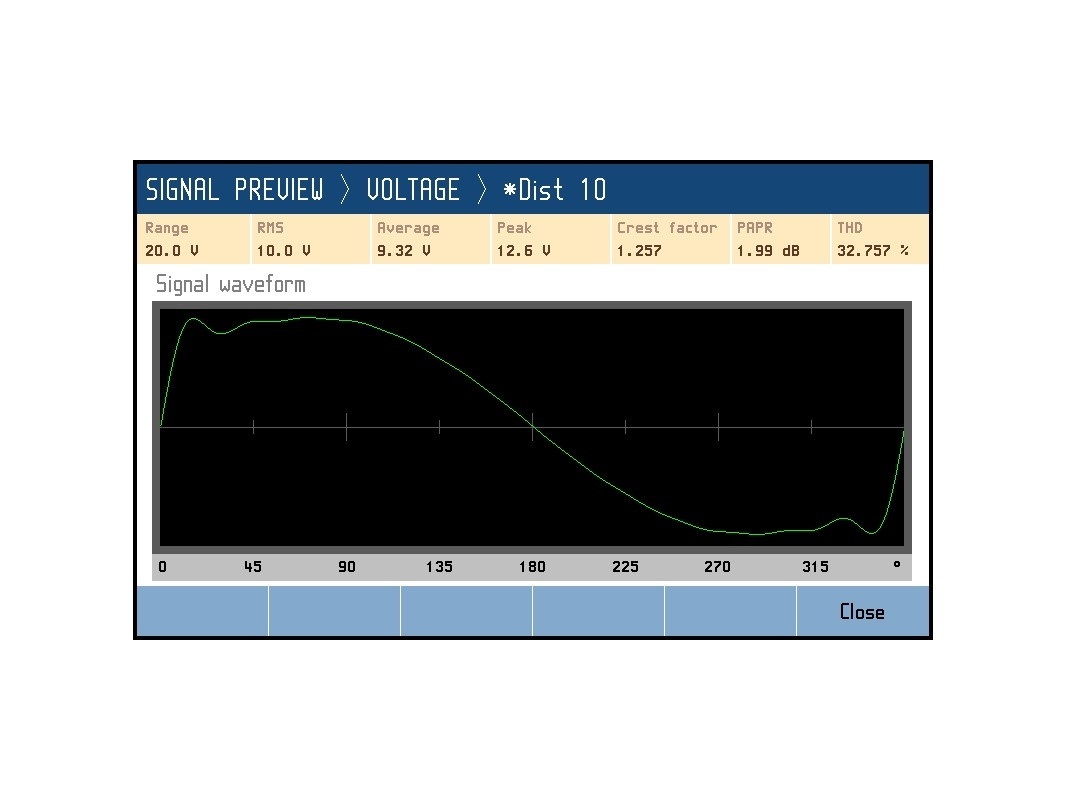Click the chevron before *Dist 10
This screenshot has height=800, width=1067.
tap(481, 190)
